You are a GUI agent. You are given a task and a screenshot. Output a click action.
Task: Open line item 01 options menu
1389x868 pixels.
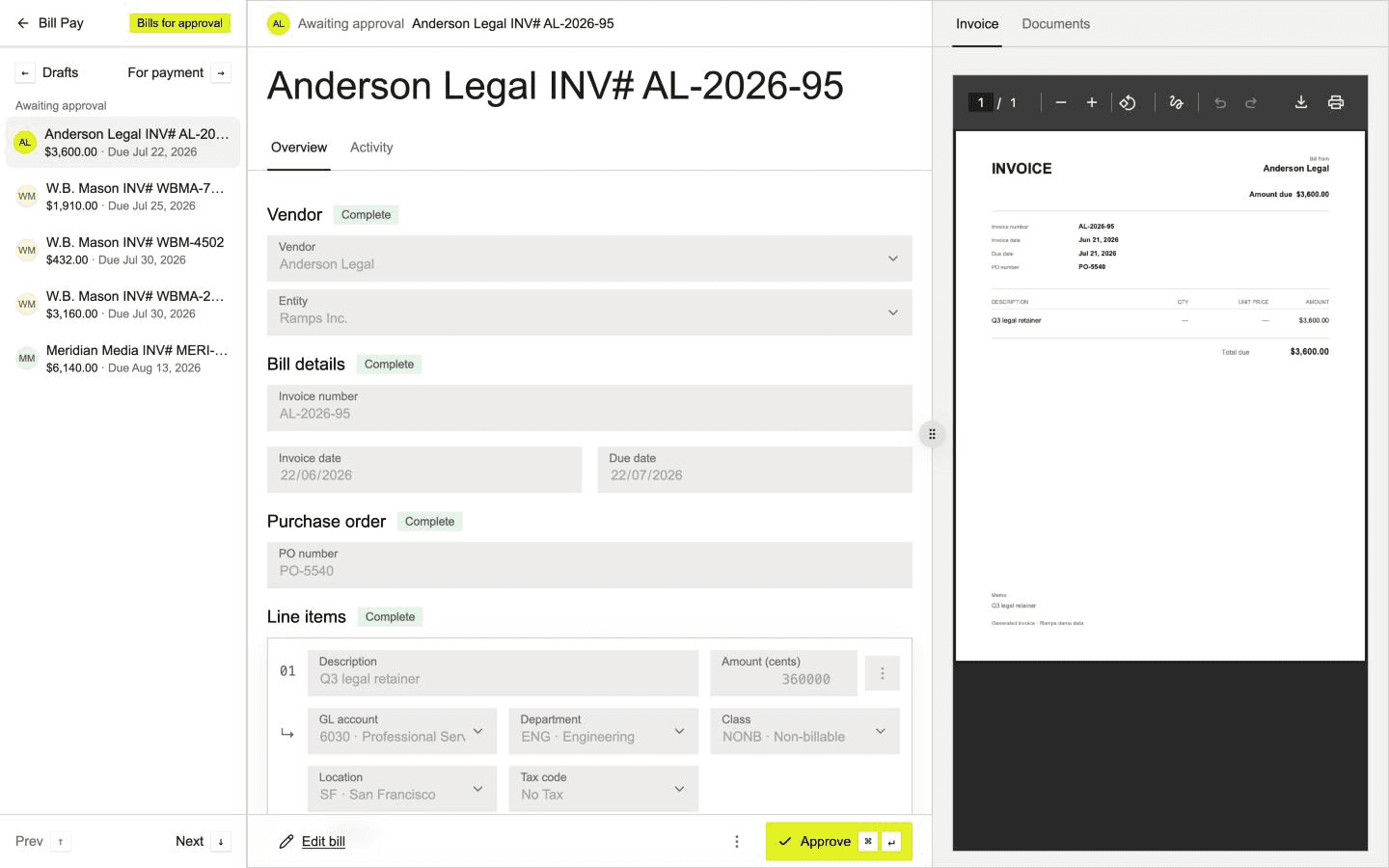883,673
